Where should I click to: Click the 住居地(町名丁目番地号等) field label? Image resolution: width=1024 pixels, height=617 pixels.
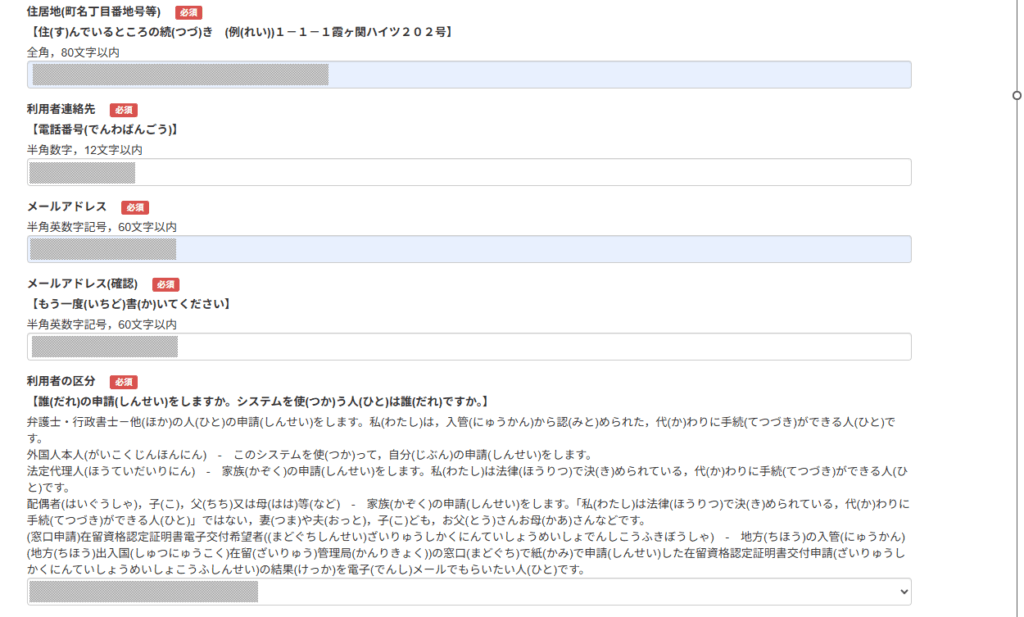click(x=94, y=13)
